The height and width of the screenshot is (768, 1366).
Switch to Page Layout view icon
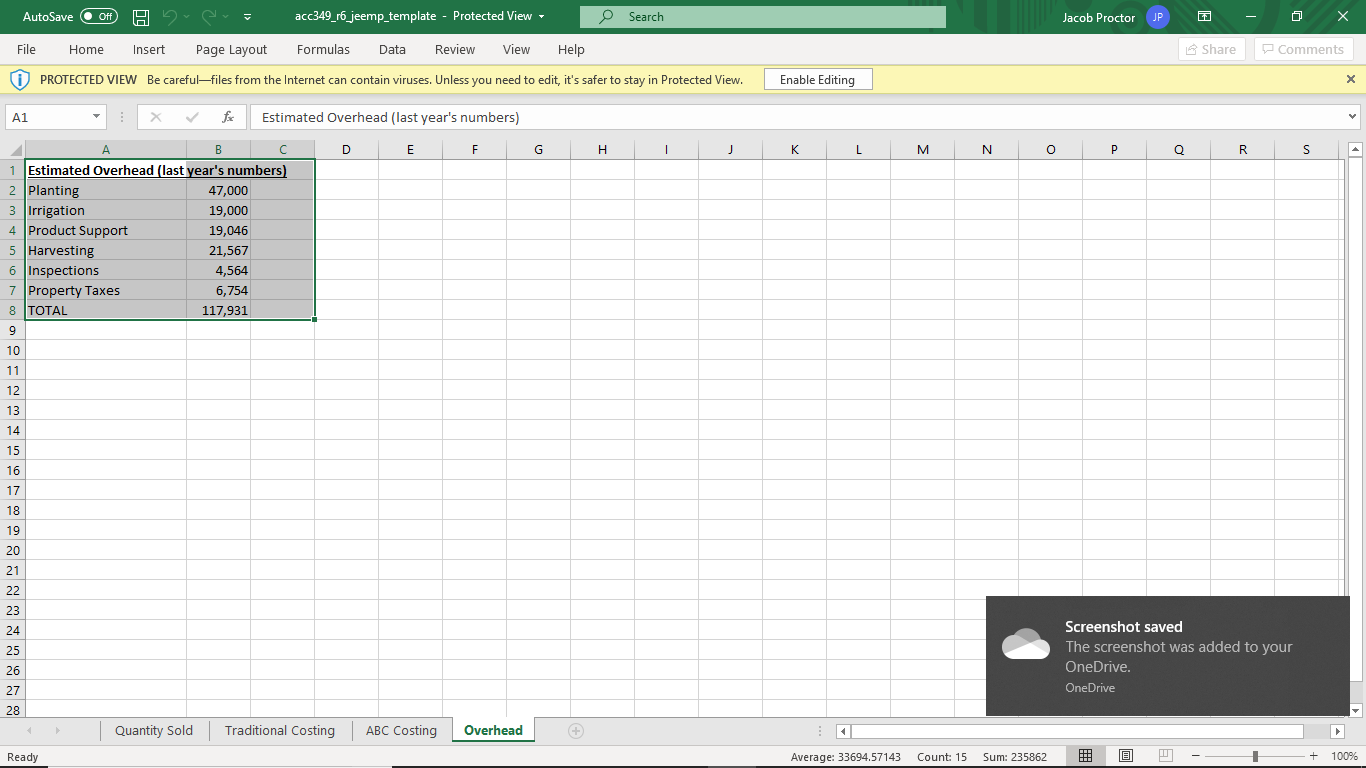coord(1125,756)
